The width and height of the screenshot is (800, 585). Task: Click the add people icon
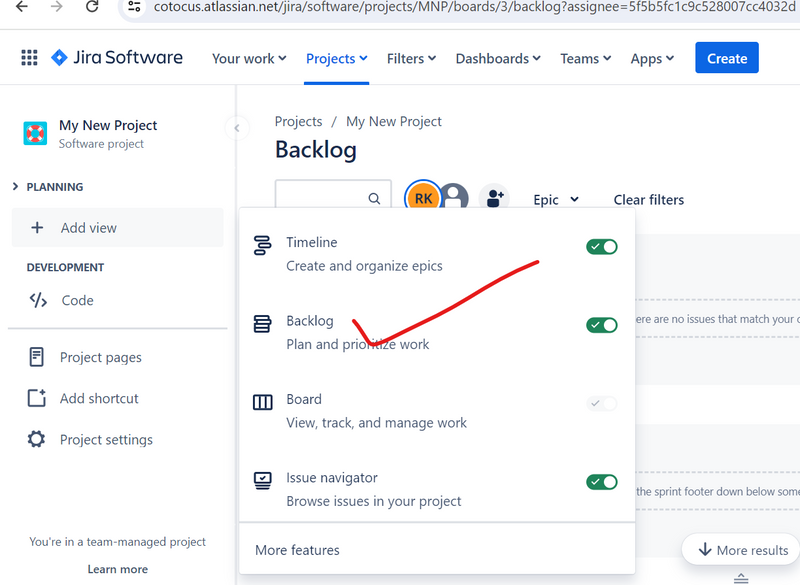pyautogui.click(x=494, y=198)
